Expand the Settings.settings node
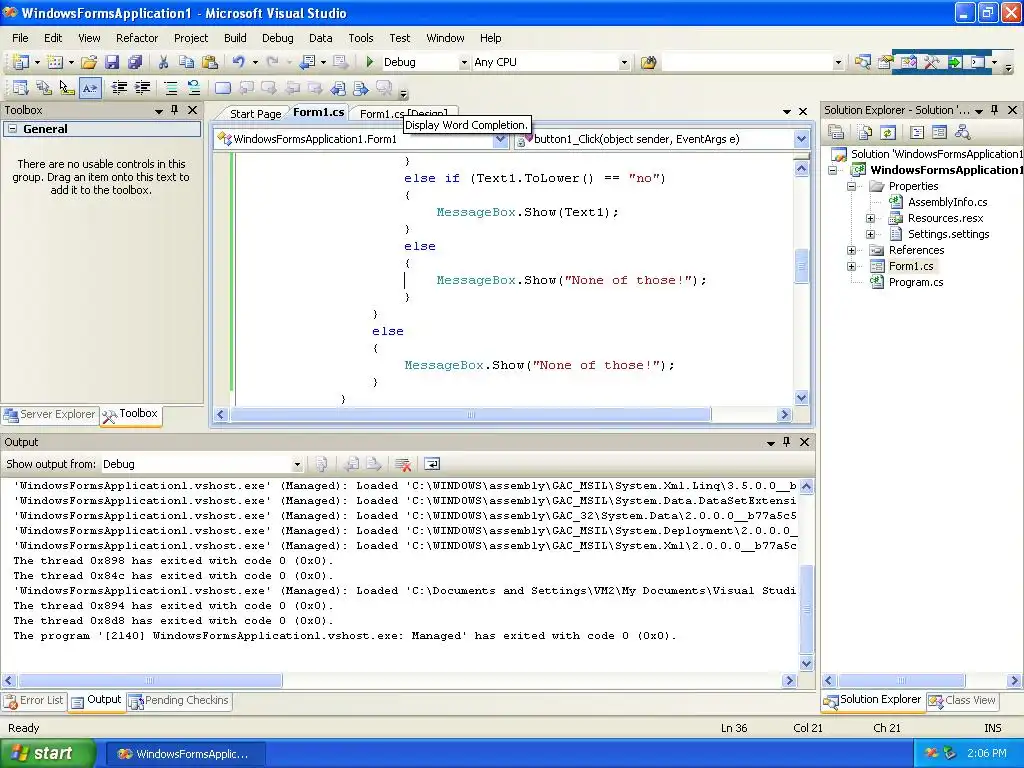1024x768 pixels. click(x=871, y=234)
